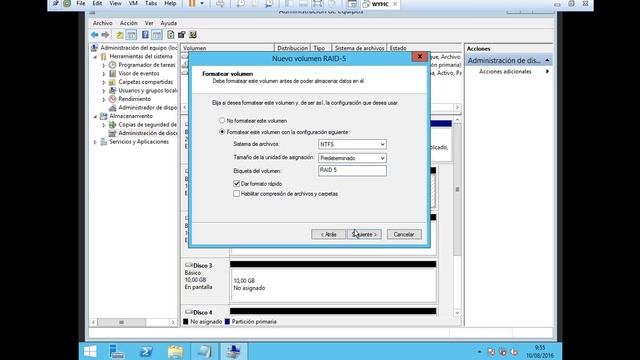Click the Cancelar button
The height and width of the screenshot is (360, 640).
[x=404, y=234]
